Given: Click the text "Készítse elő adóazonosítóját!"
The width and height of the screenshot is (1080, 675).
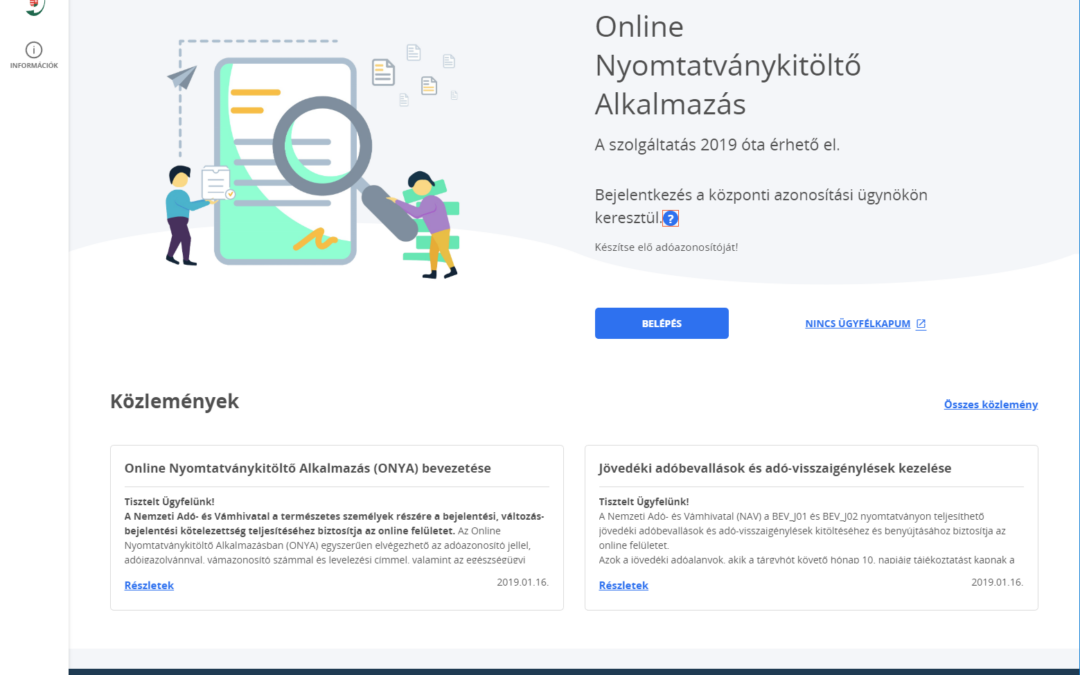Looking at the screenshot, I should tap(666, 247).
